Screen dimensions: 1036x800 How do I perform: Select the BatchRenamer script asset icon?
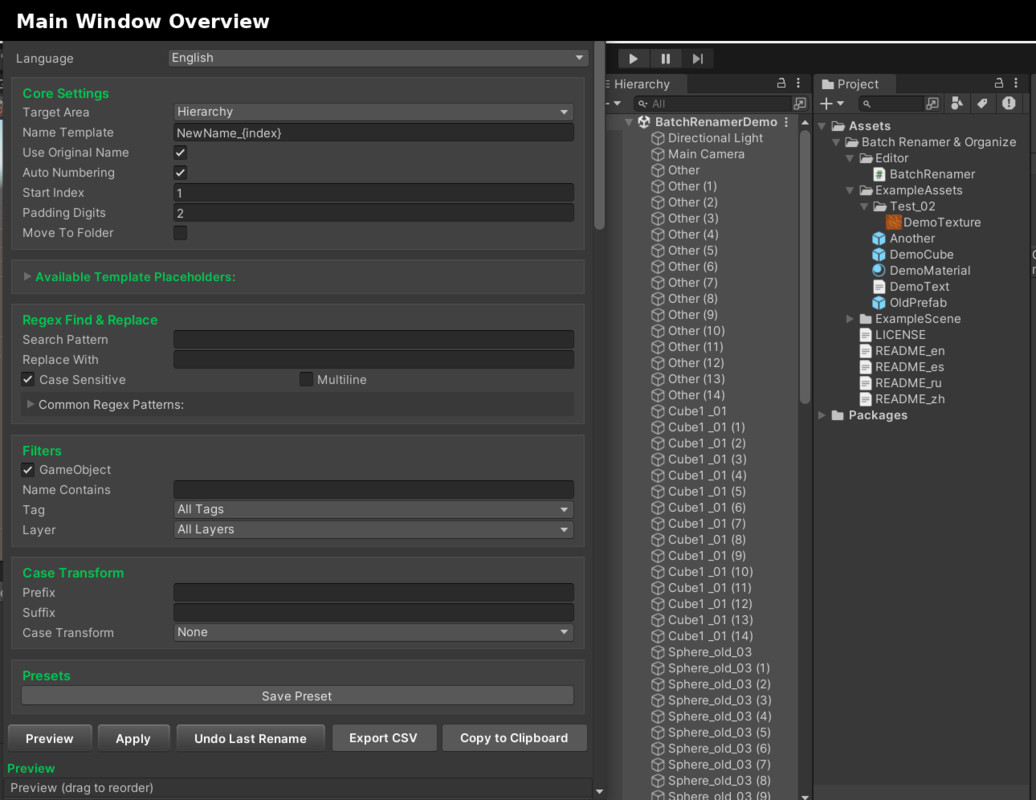(x=879, y=174)
